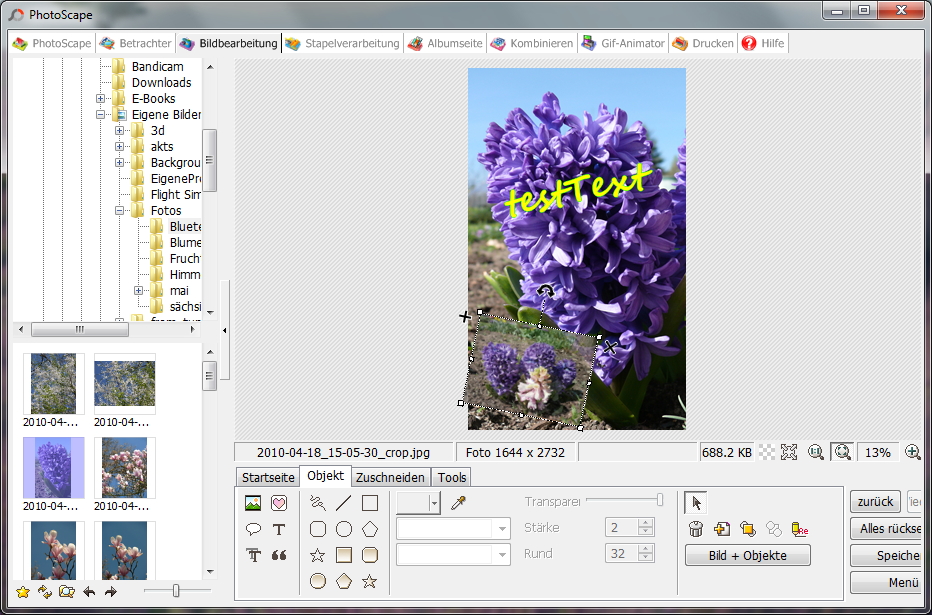Click the trash can delete-object icon
This screenshot has width=932, height=615.
(697, 529)
